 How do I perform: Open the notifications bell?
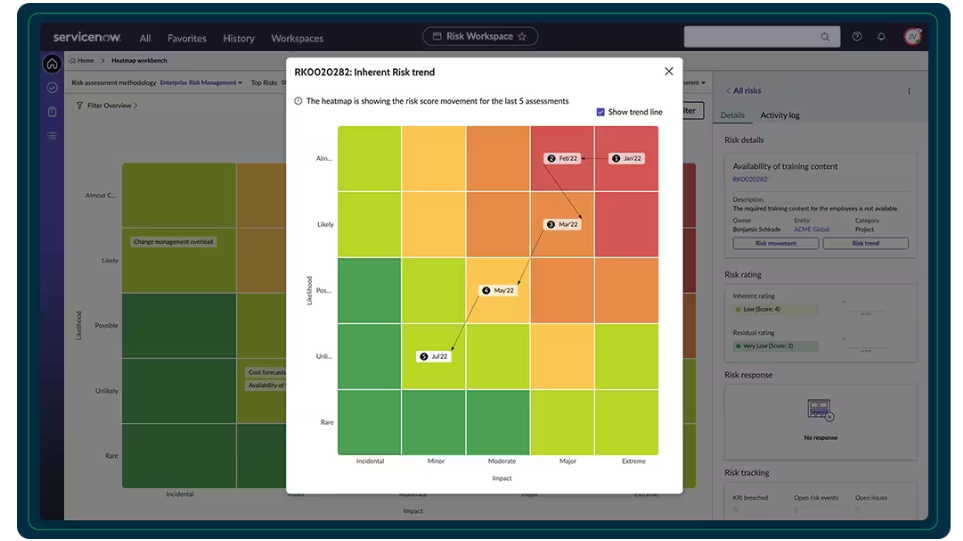881,37
